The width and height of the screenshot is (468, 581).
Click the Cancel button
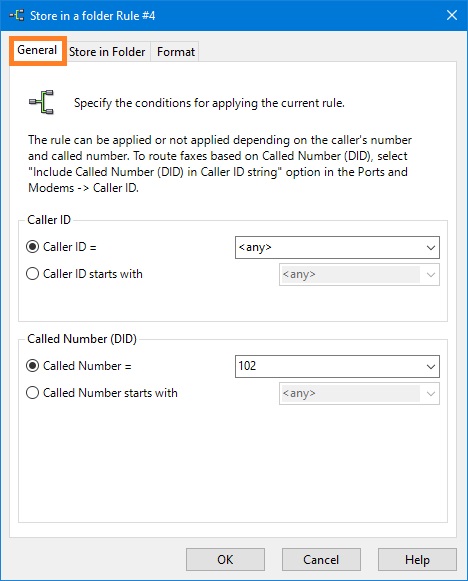(x=321, y=560)
